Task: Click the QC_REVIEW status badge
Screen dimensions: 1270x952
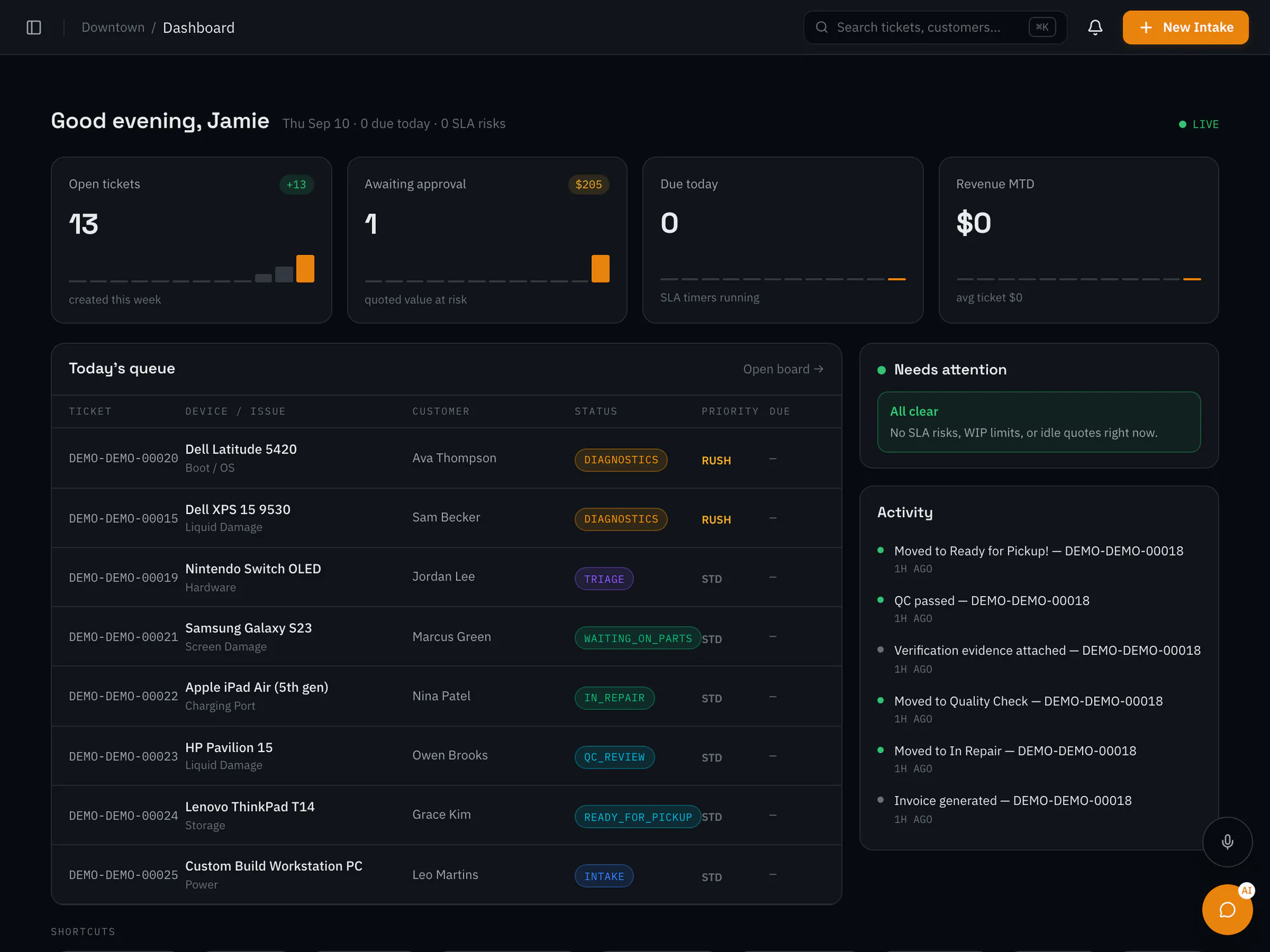Action: pyautogui.click(x=614, y=757)
